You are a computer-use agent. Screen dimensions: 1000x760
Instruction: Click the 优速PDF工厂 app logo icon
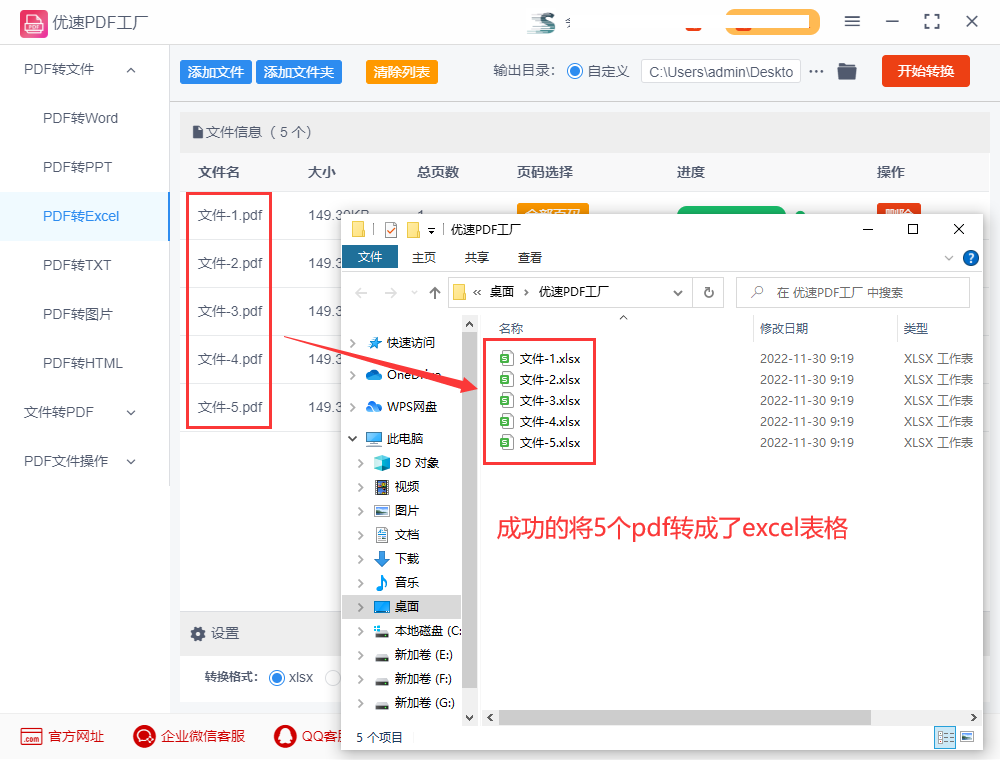point(33,24)
